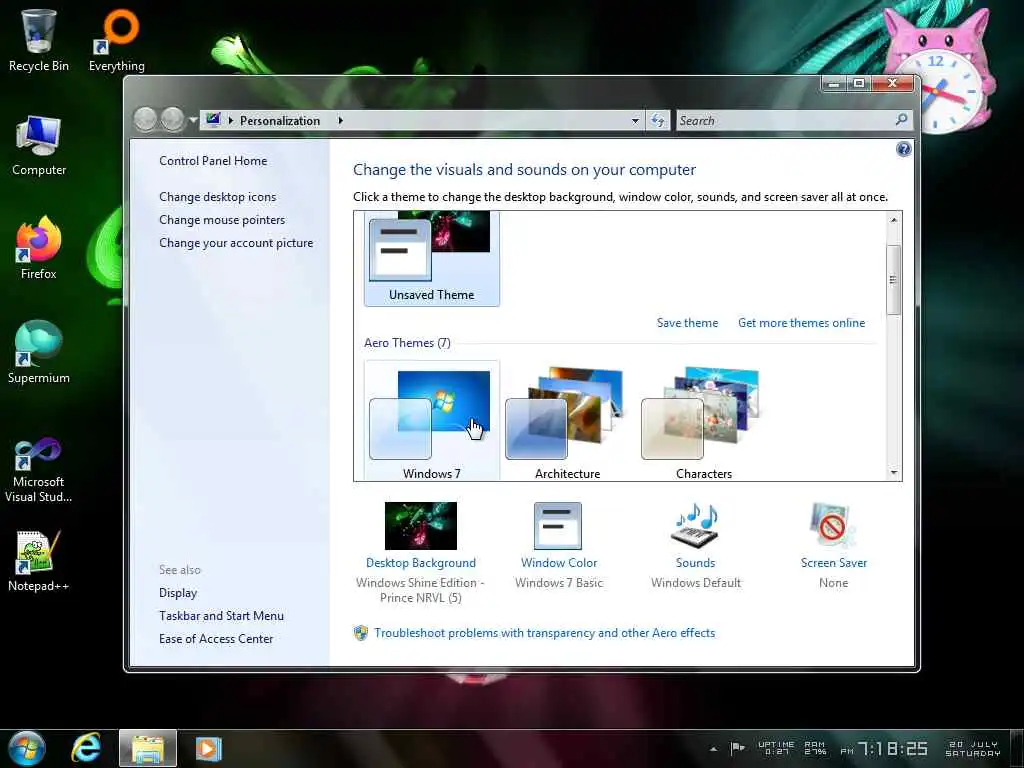
Task: Click the Refresh button beside the address bar
Action: tap(658, 120)
